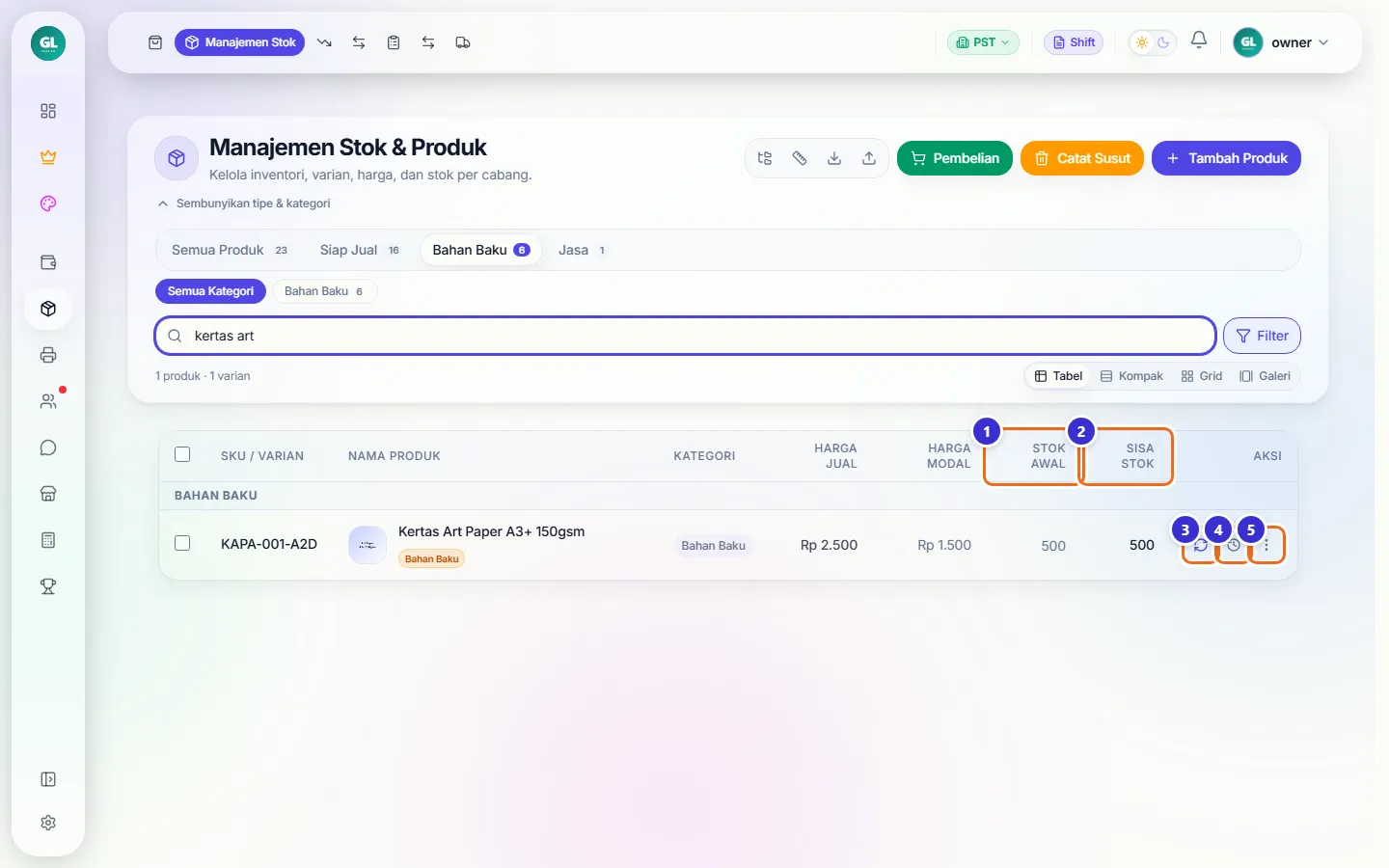This screenshot has width=1389, height=868.
Task: Open the shopping bag icon in the top bar
Action: pos(155,42)
